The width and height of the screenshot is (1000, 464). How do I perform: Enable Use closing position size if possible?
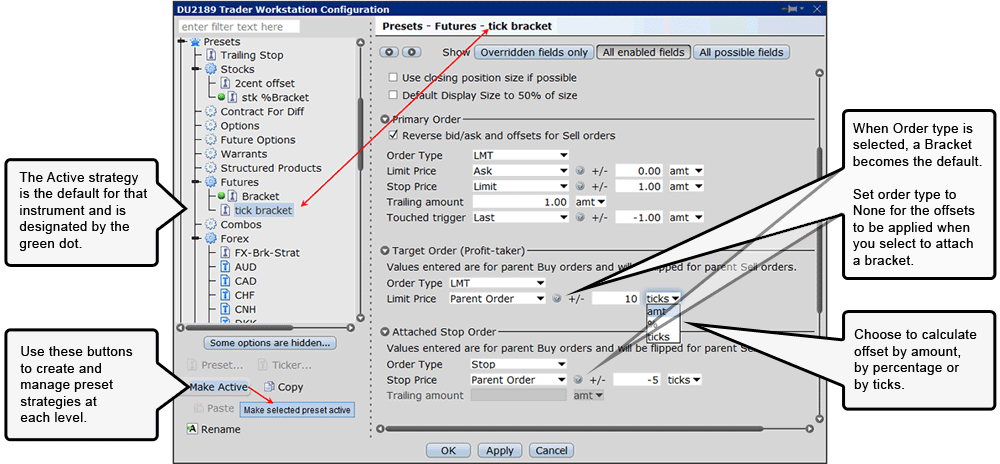pyautogui.click(x=393, y=78)
